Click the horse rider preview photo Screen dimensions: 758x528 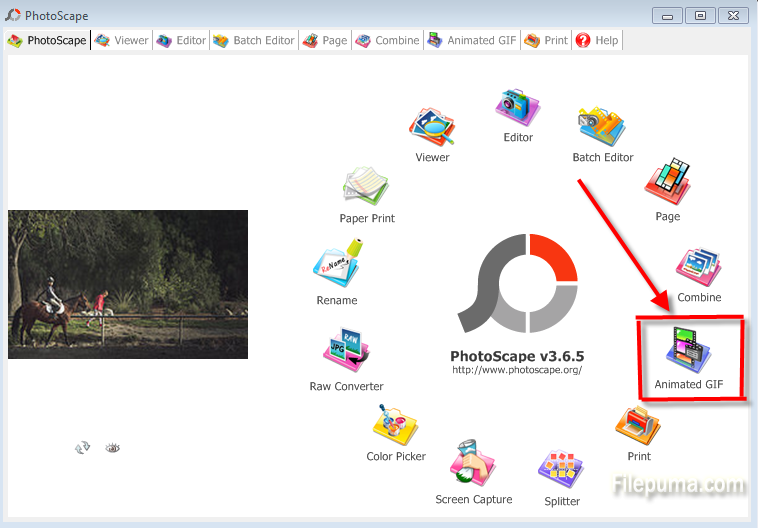point(128,284)
